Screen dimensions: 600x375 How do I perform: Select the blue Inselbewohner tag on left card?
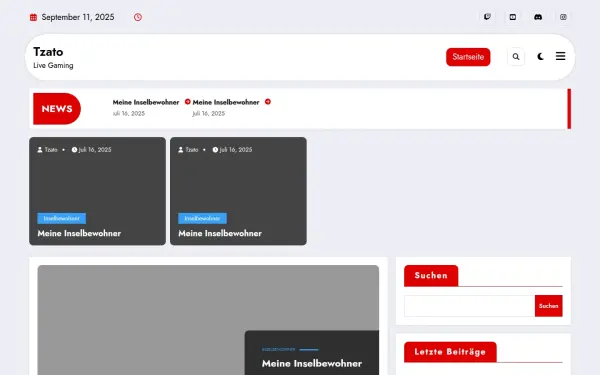[x=62, y=218]
